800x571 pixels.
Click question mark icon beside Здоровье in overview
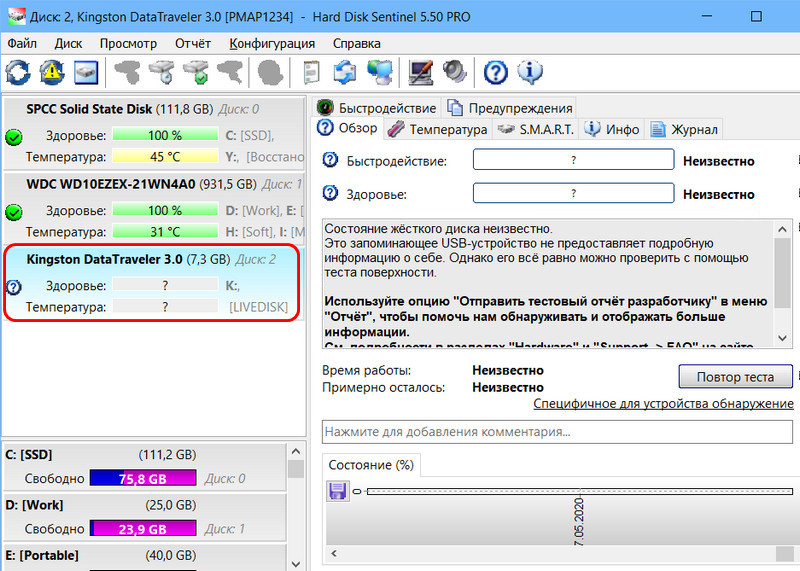pos(331,193)
